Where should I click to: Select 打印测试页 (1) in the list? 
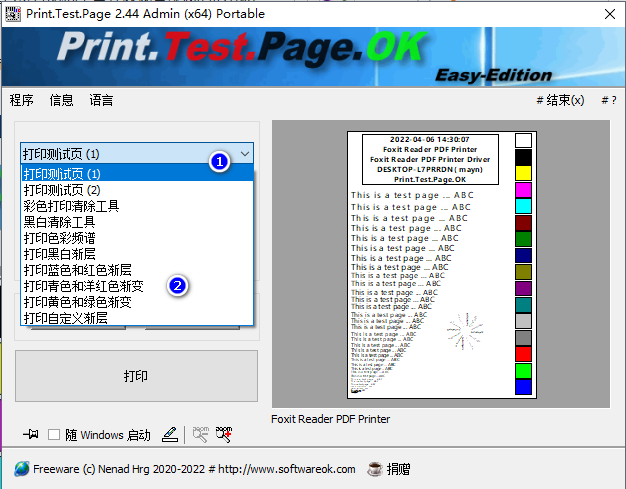click(137, 174)
